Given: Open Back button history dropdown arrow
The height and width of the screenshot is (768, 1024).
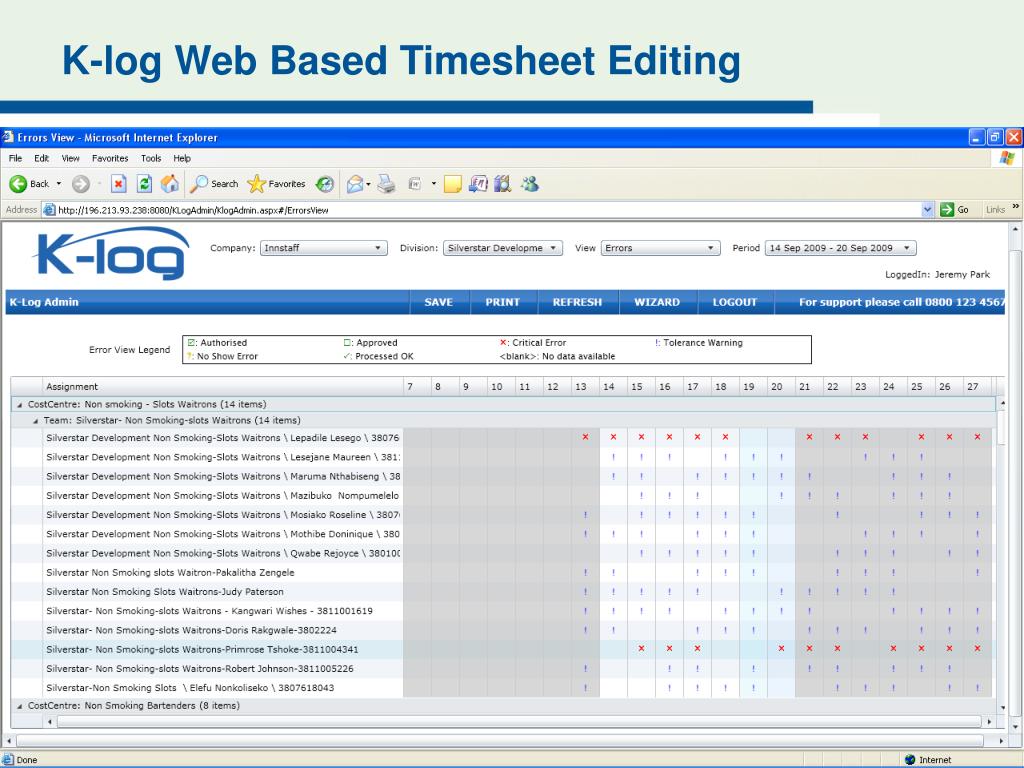Looking at the screenshot, I should pos(59,184).
